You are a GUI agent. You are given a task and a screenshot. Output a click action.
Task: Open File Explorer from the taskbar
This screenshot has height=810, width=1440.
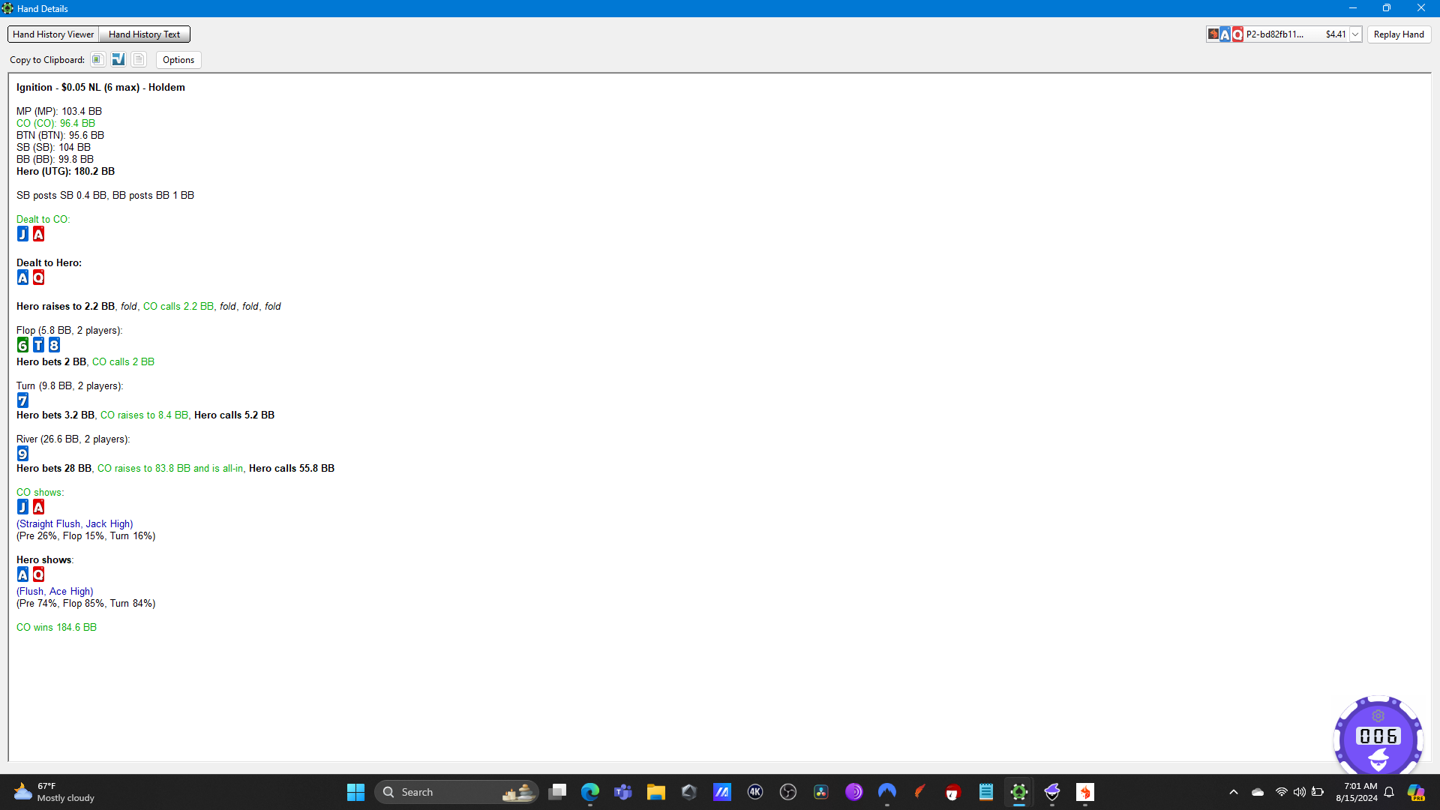coord(656,792)
